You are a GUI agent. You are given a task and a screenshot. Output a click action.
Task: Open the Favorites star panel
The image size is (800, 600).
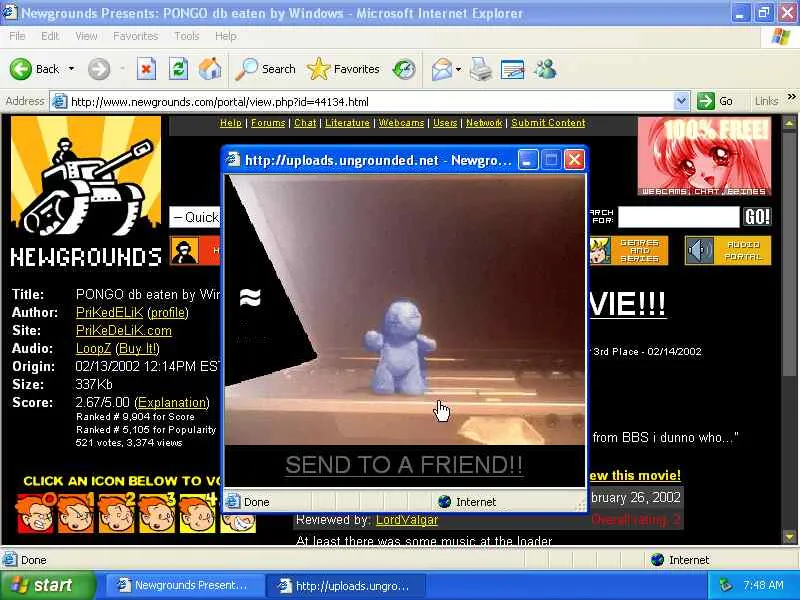click(343, 69)
